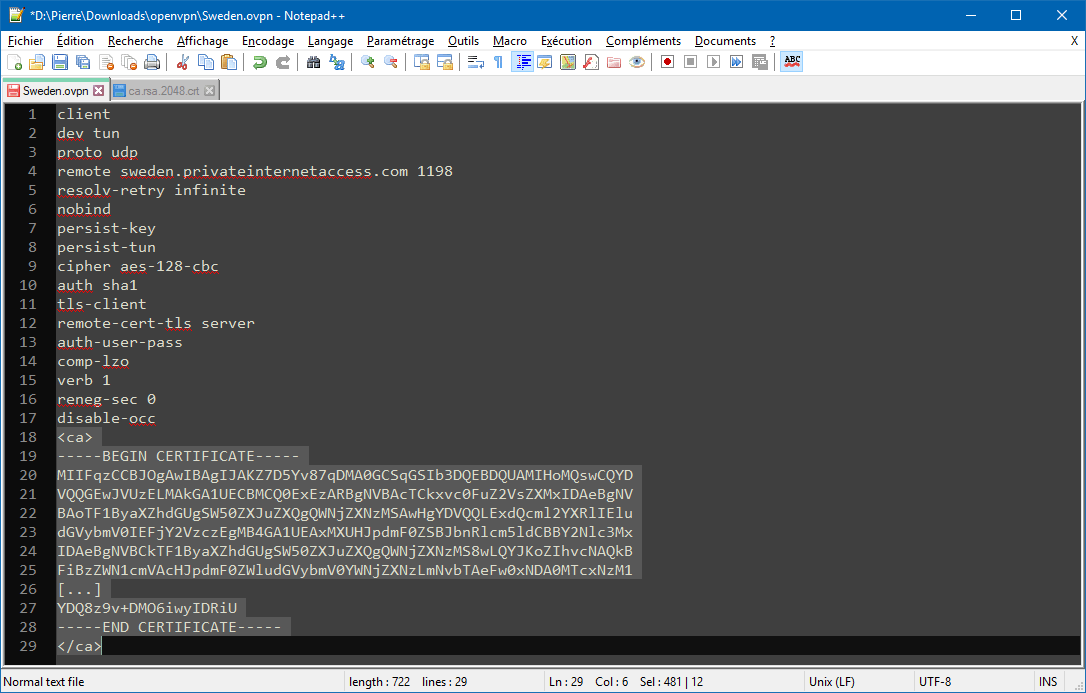This screenshot has height=693, width=1086.
Task: Click the Unix (LF) status bar field
Action: coord(857,682)
